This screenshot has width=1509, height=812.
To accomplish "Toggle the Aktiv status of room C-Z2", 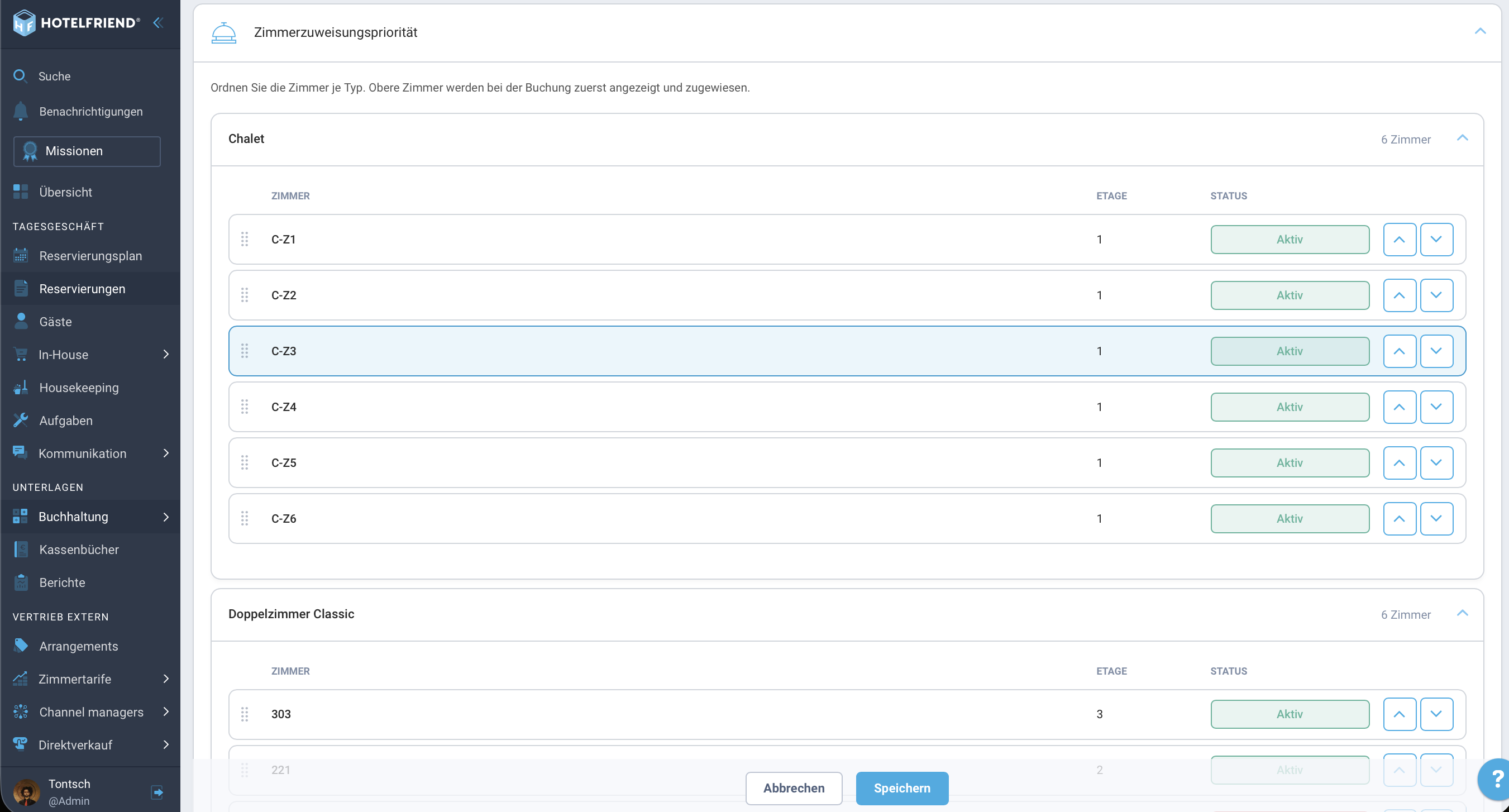I will pyautogui.click(x=1290, y=295).
